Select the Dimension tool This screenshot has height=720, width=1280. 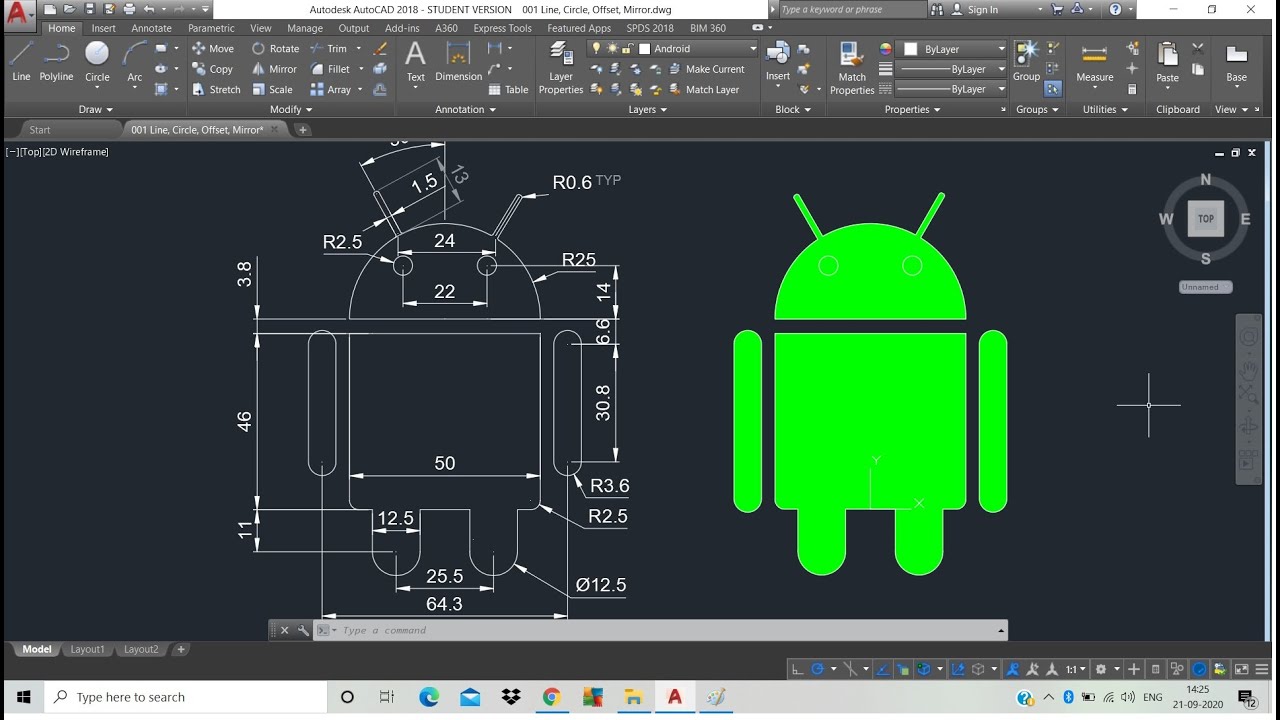458,62
